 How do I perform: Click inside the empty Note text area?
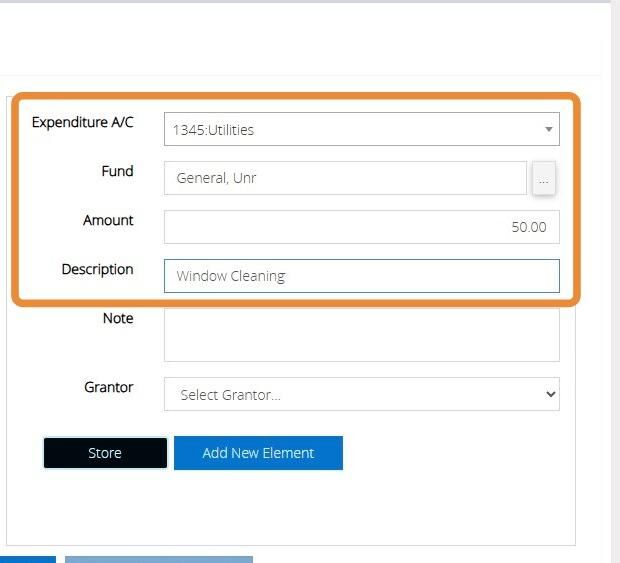click(361, 334)
